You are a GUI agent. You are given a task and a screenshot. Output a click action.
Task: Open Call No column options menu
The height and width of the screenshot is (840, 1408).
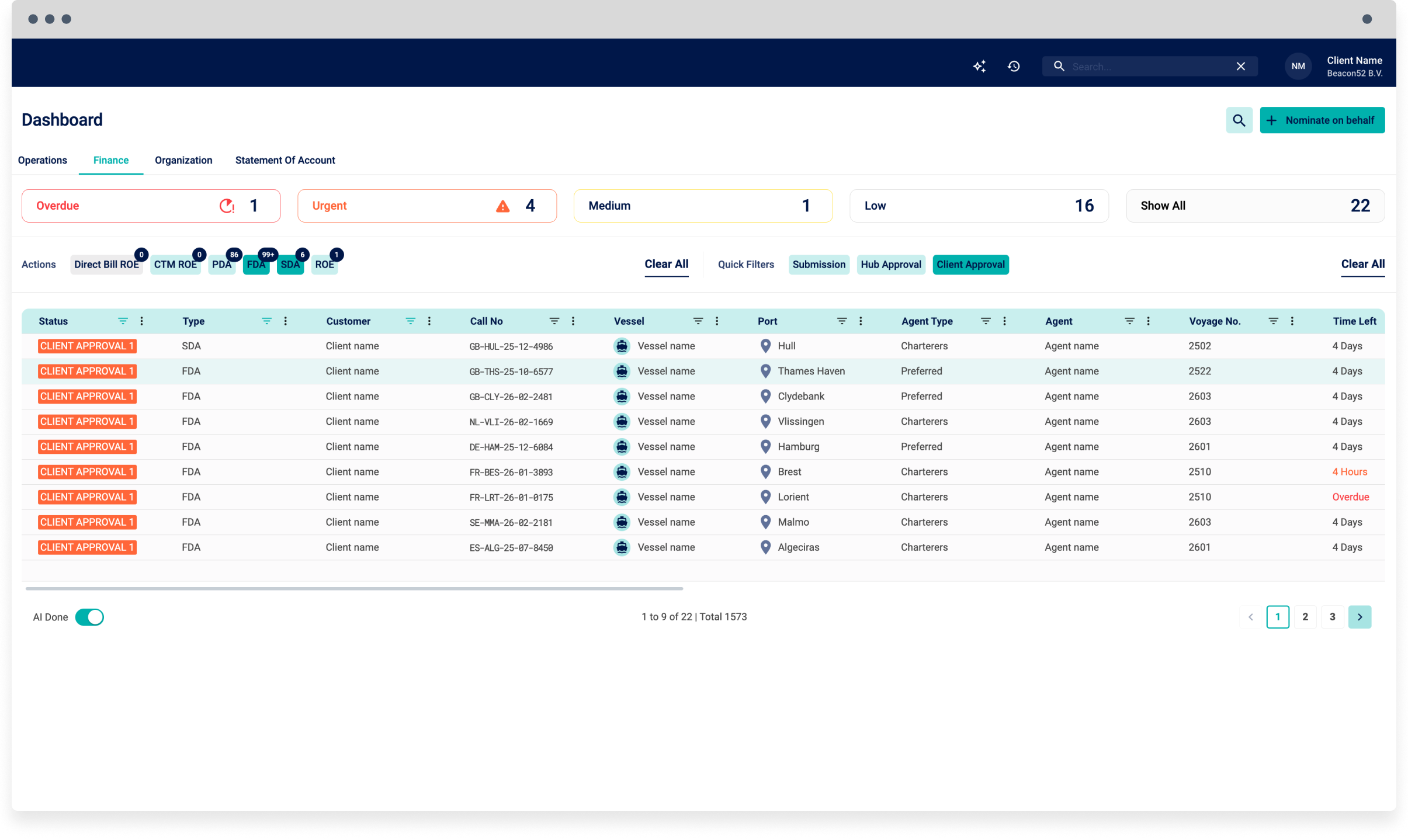573,321
